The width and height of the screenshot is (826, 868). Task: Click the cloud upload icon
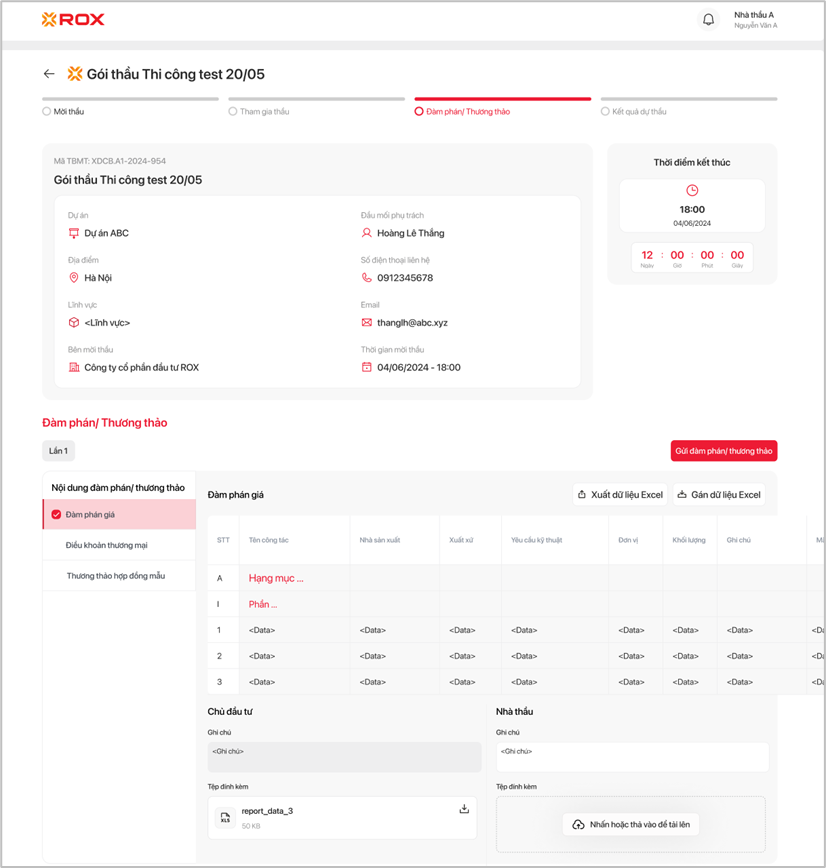point(578,825)
